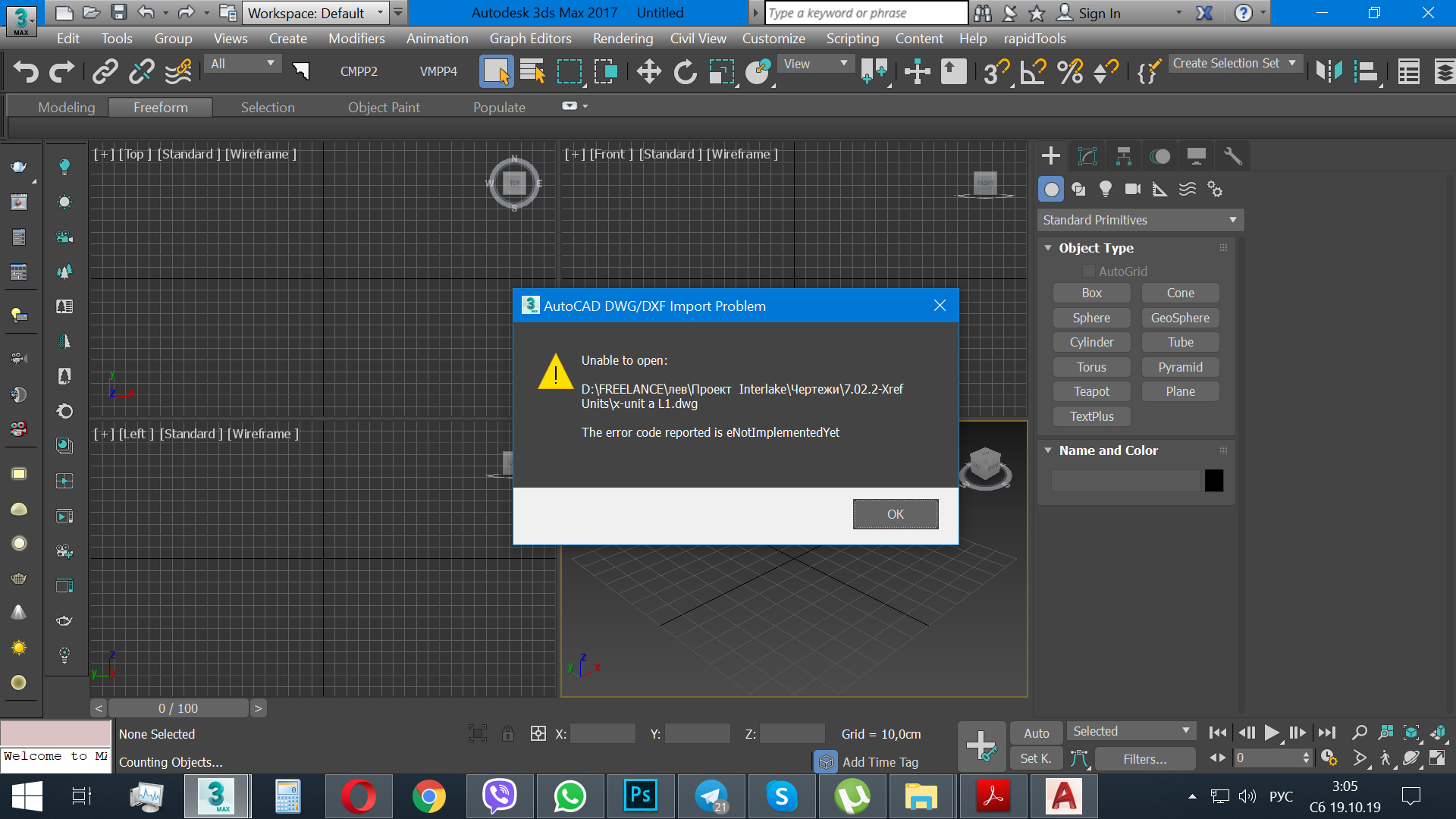Click the Window/Crossing selection icon

tap(606, 72)
